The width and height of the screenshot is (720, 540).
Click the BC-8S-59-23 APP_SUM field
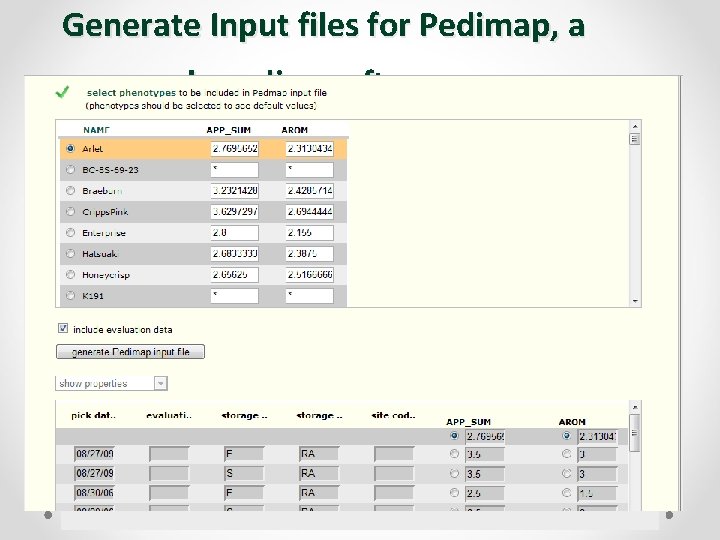click(235, 170)
